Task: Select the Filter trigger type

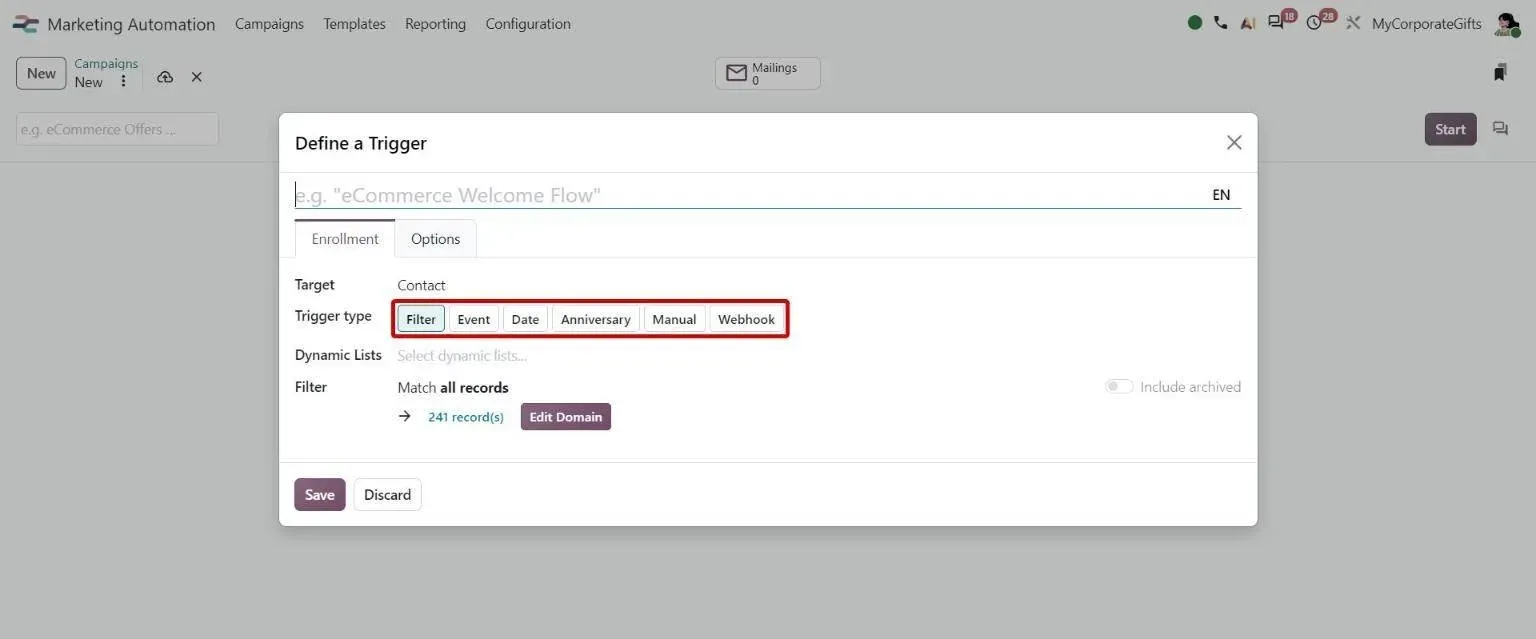Action: [x=421, y=319]
